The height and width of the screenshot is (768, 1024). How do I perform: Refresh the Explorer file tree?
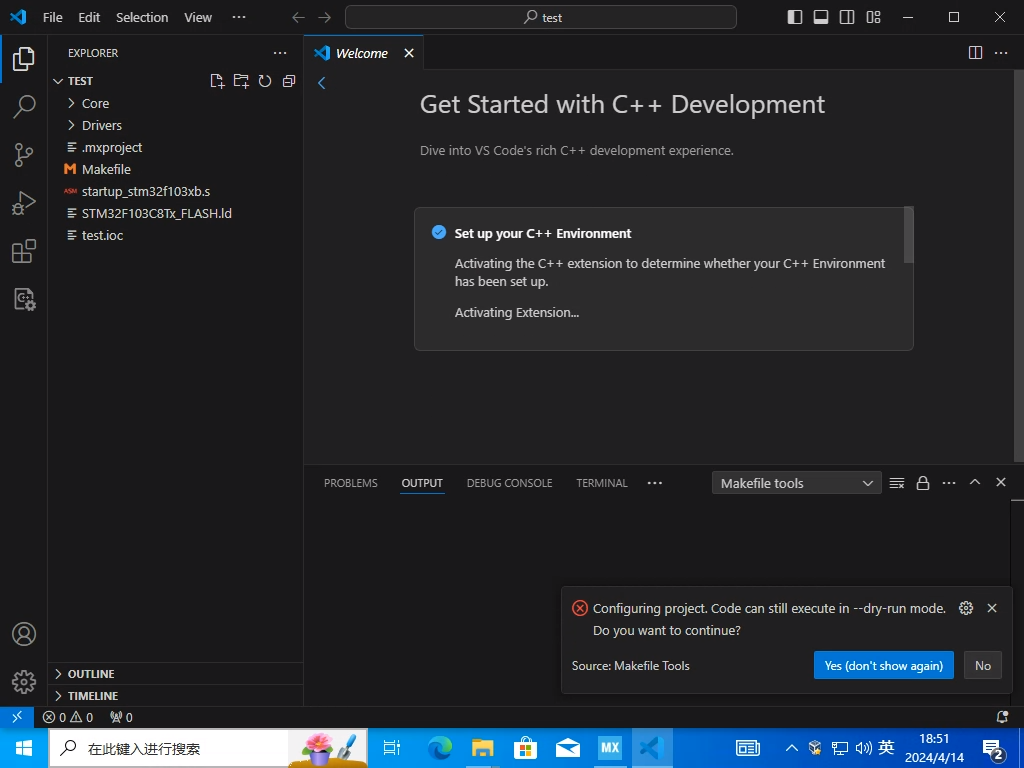(265, 81)
